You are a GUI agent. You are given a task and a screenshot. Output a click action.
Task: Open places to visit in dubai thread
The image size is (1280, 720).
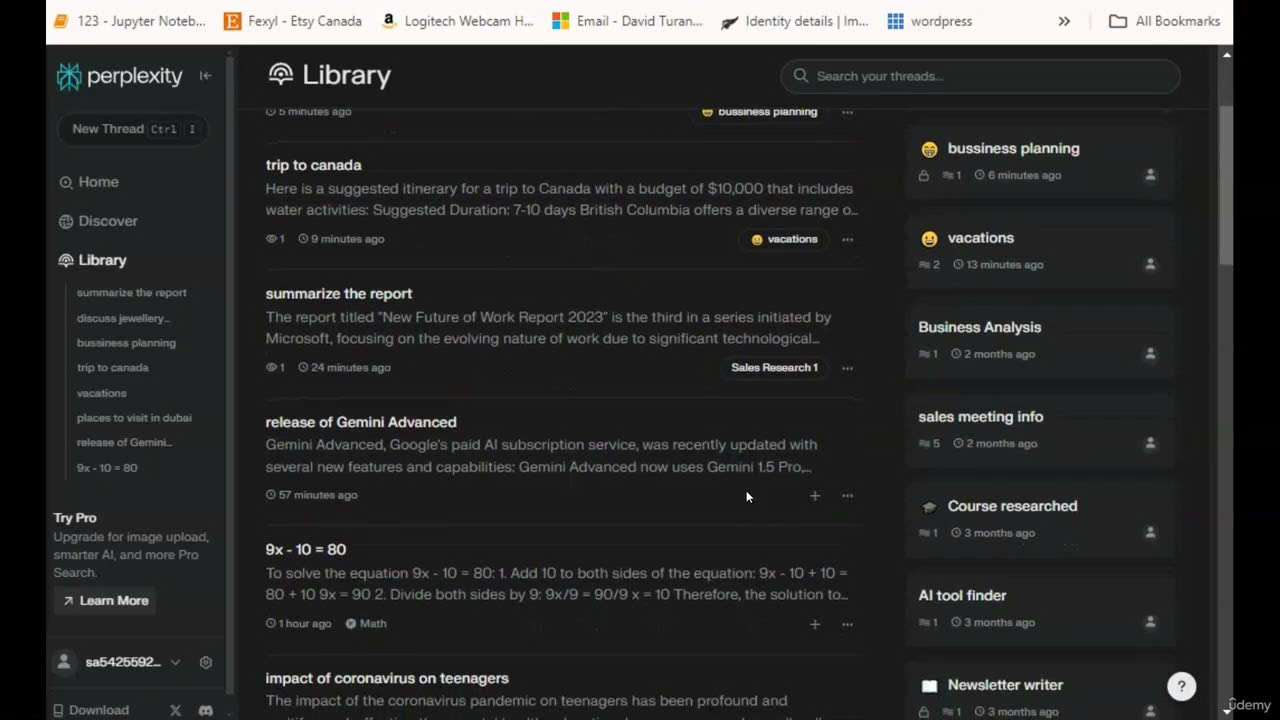[x=134, y=418]
